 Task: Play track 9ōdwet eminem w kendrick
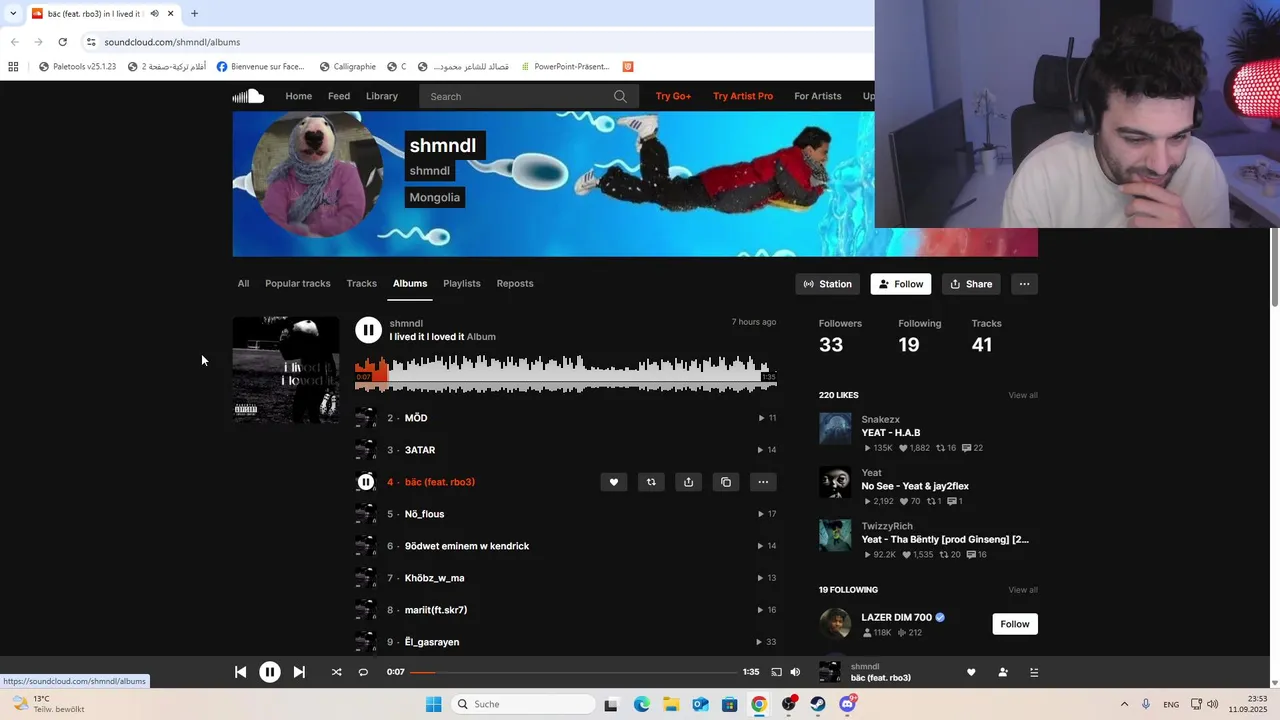pyautogui.click(x=467, y=546)
